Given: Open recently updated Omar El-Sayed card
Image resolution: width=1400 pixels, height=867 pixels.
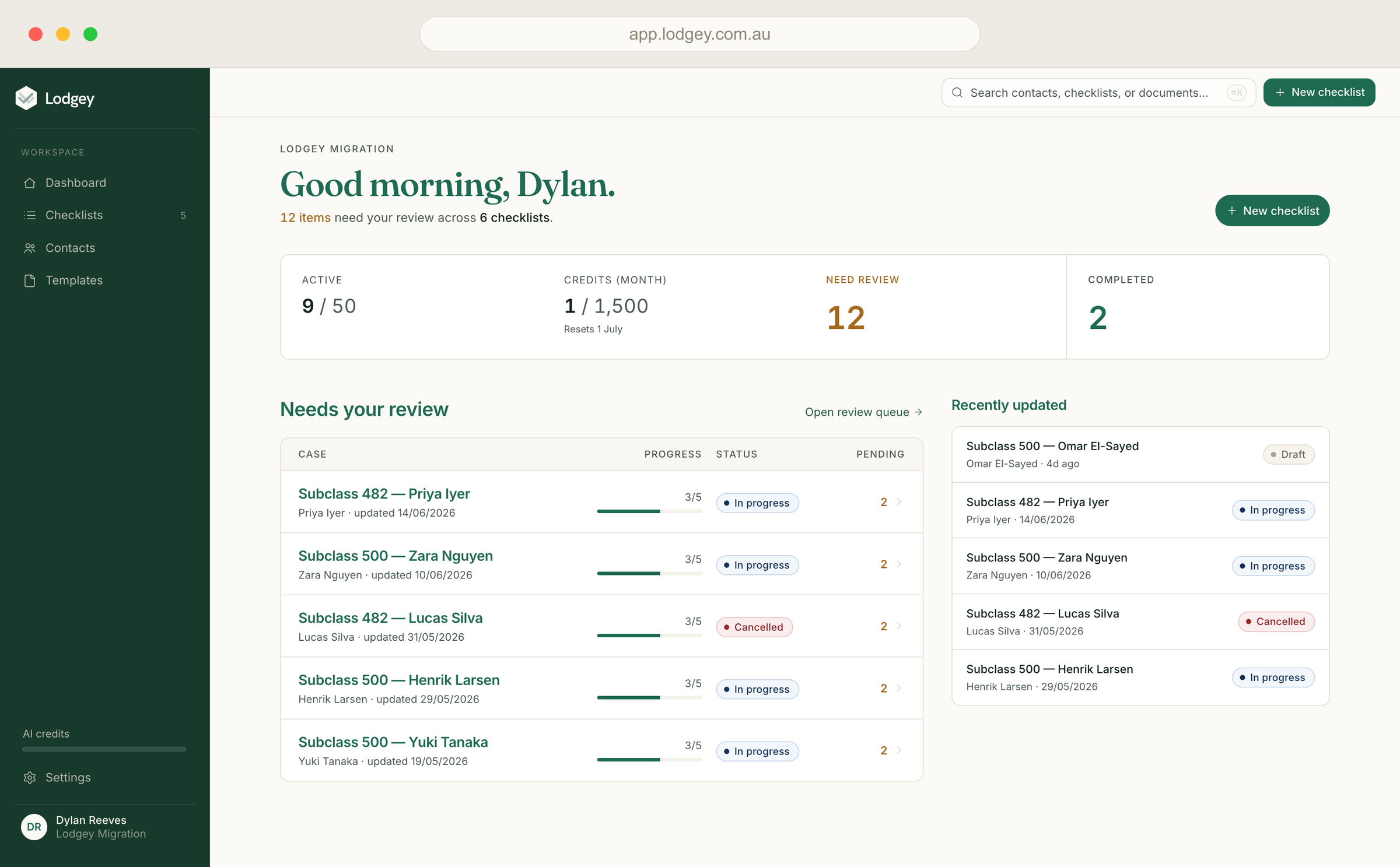Looking at the screenshot, I should [1140, 454].
